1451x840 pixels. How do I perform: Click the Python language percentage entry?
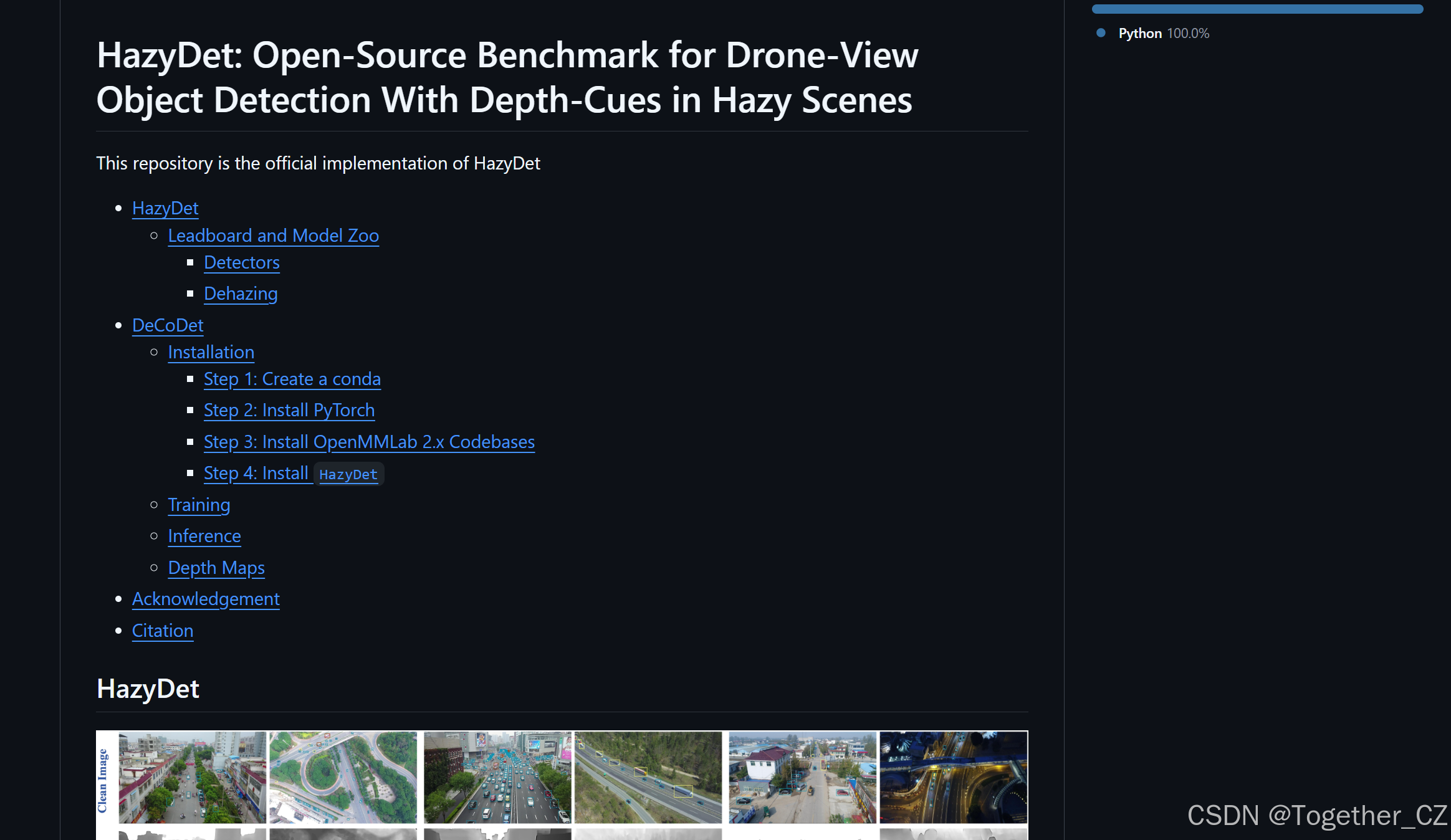tap(1163, 34)
